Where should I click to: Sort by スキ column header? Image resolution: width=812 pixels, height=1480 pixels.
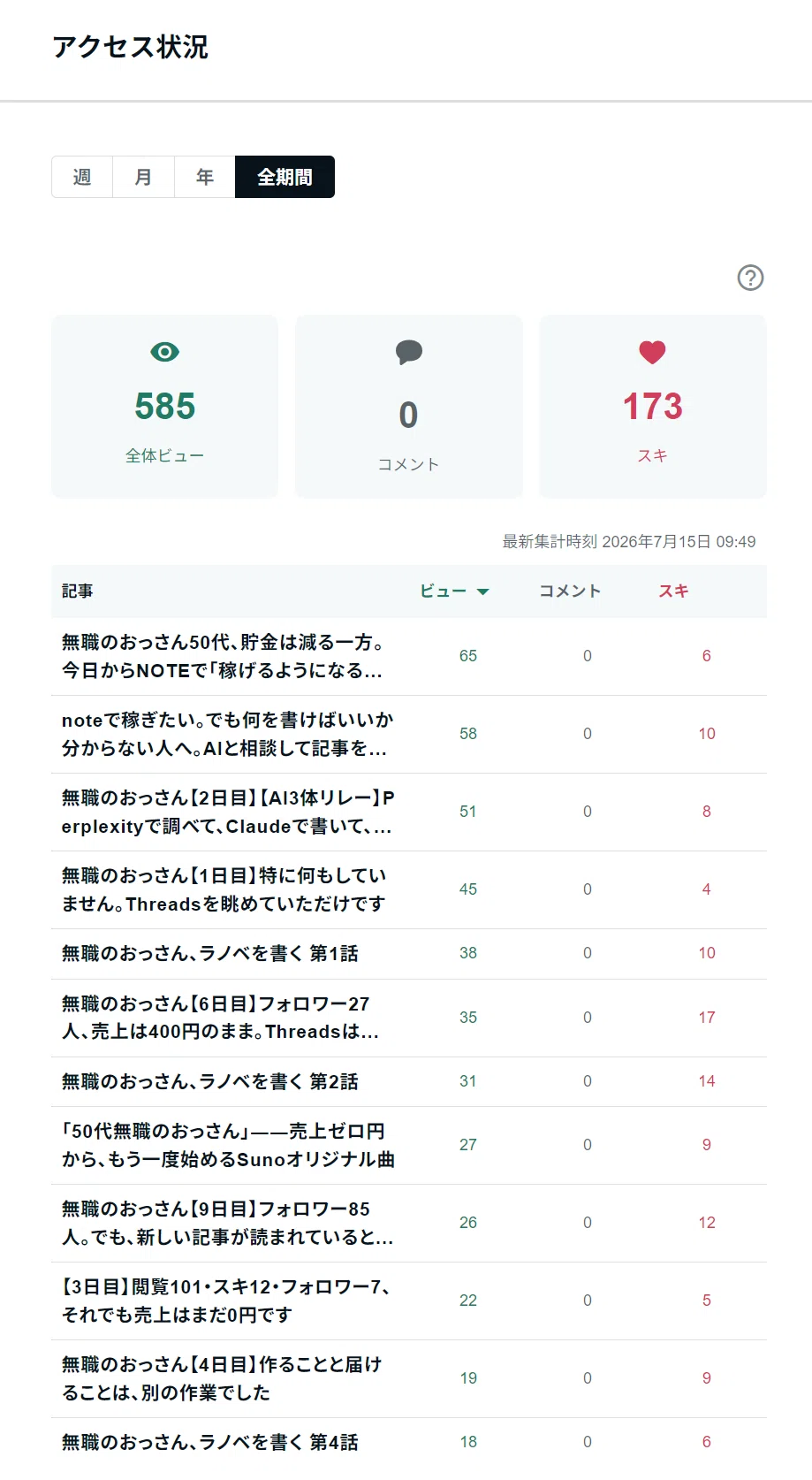pos(673,591)
